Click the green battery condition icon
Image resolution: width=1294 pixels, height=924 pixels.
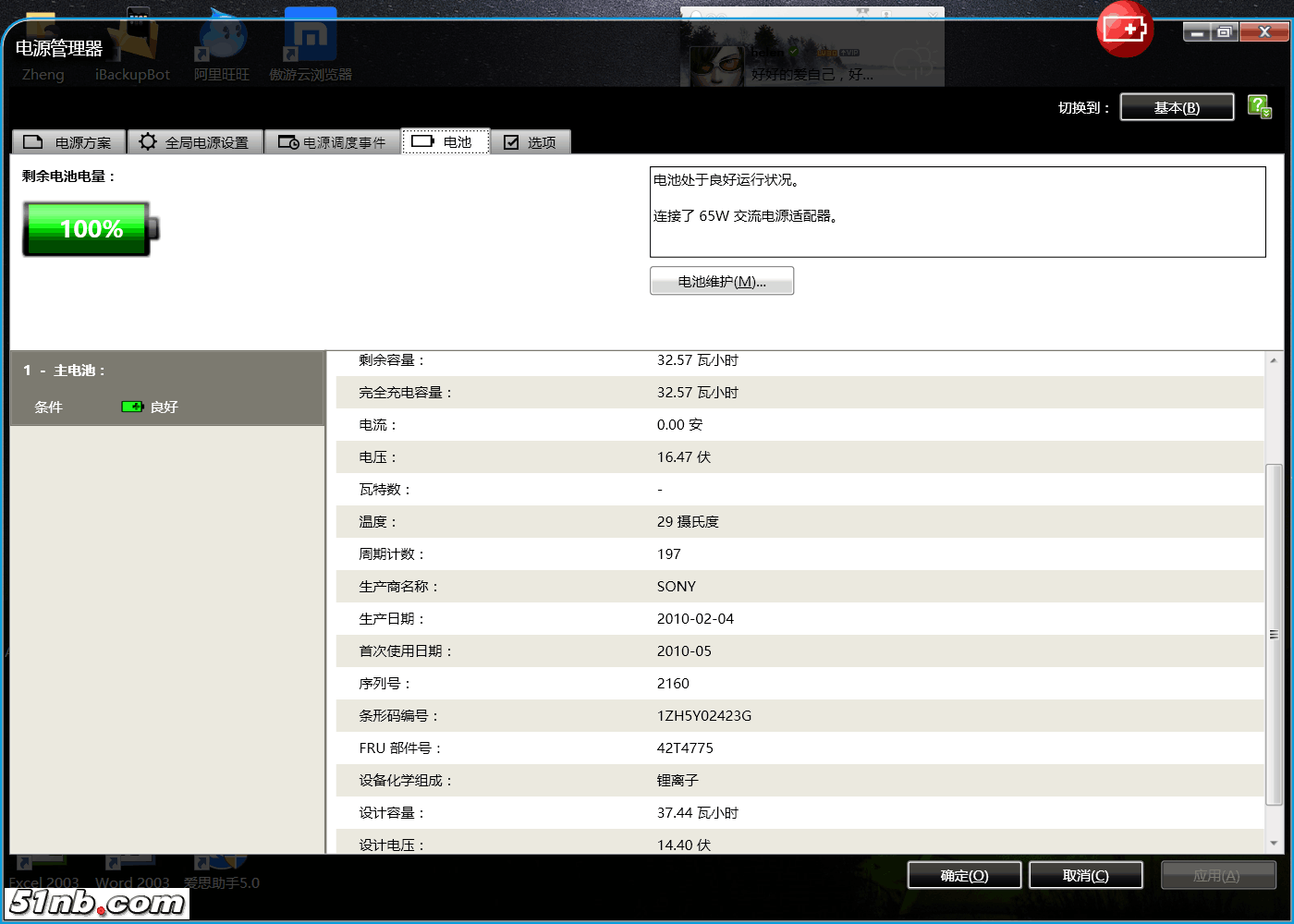[132, 407]
